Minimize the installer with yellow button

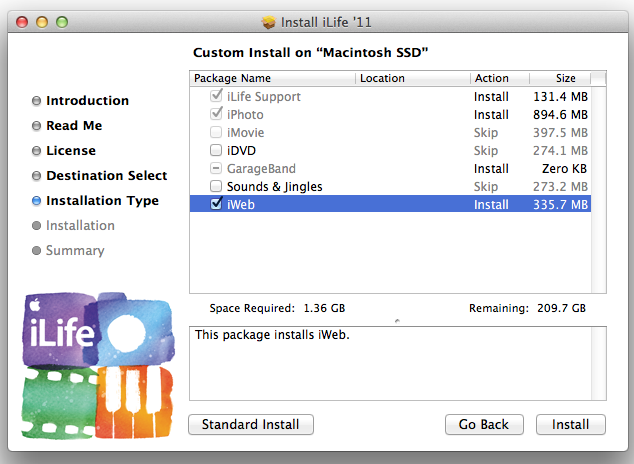point(42,22)
